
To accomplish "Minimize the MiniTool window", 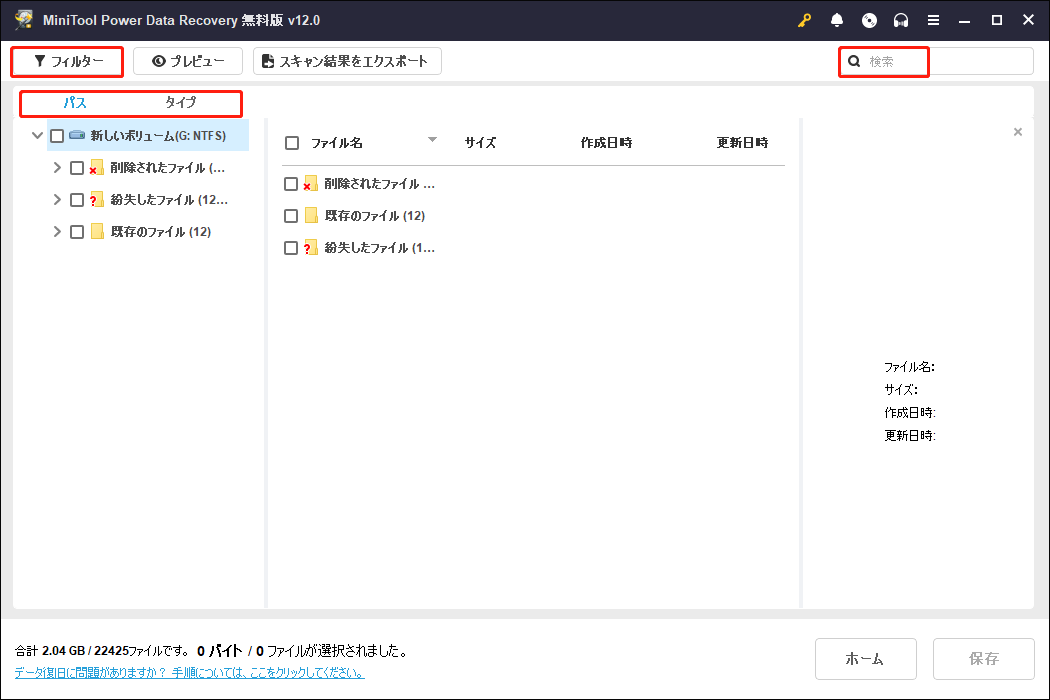I will coord(964,21).
